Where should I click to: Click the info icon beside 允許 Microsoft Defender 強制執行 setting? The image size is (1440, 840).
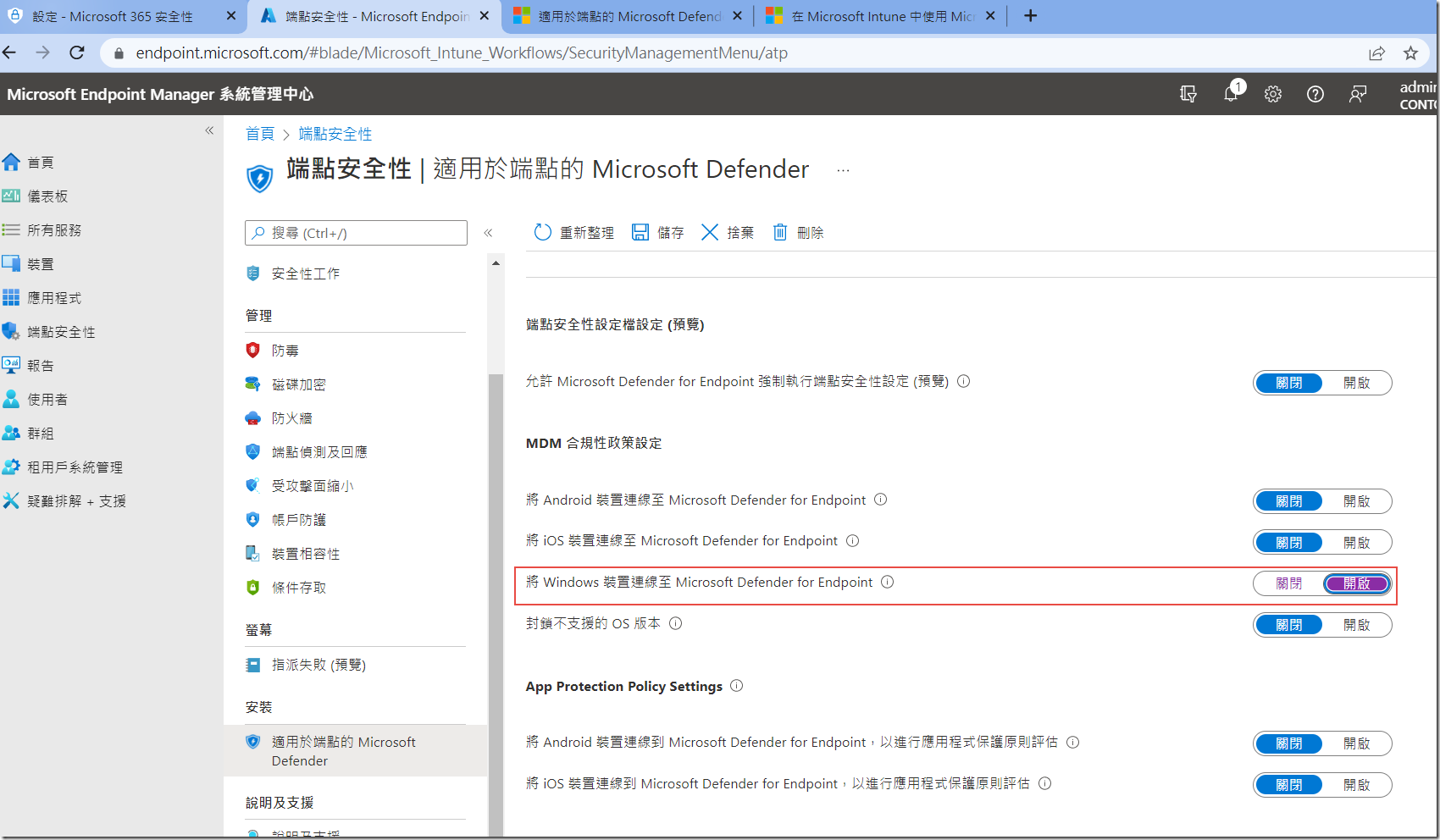964,381
